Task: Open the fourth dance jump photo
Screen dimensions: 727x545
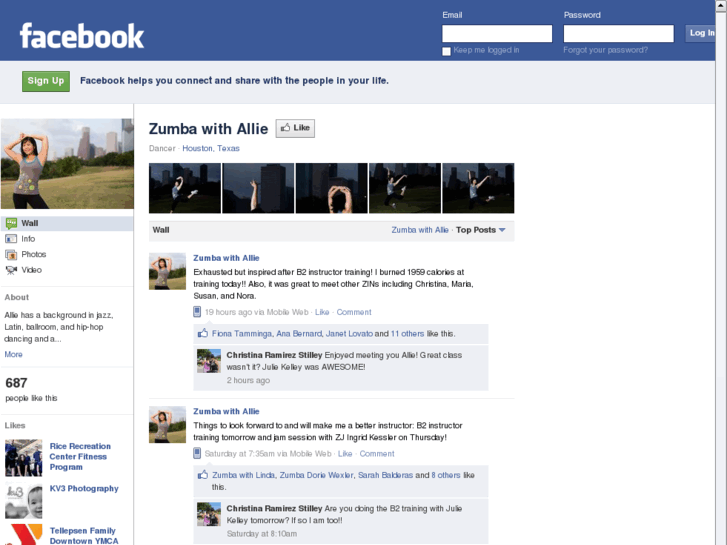Action: (x=405, y=188)
